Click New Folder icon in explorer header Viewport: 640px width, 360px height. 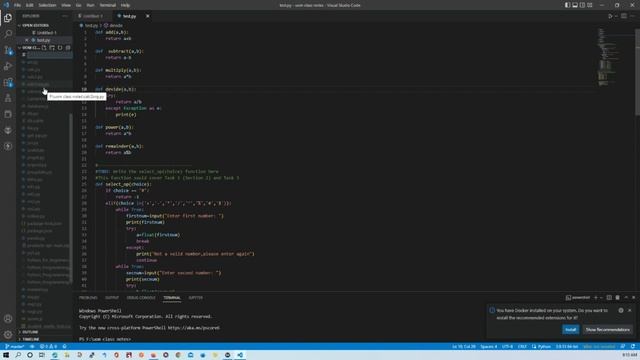(52, 48)
